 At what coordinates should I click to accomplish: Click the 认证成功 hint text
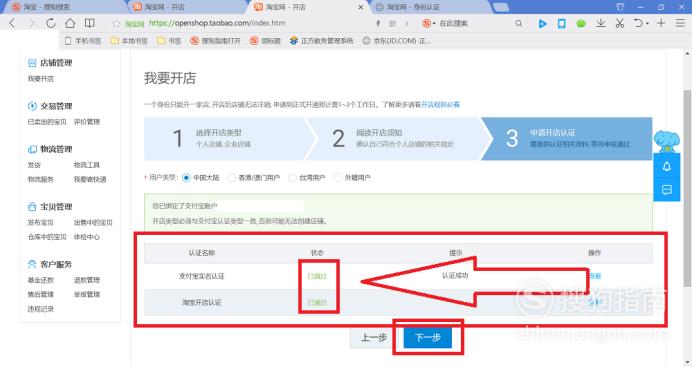tap(455, 275)
